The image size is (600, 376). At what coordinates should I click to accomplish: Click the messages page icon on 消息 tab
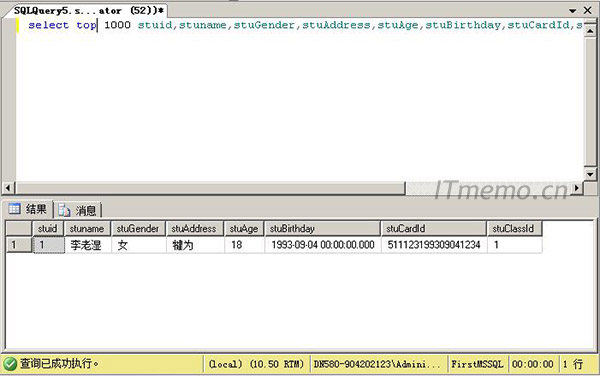click(64, 210)
